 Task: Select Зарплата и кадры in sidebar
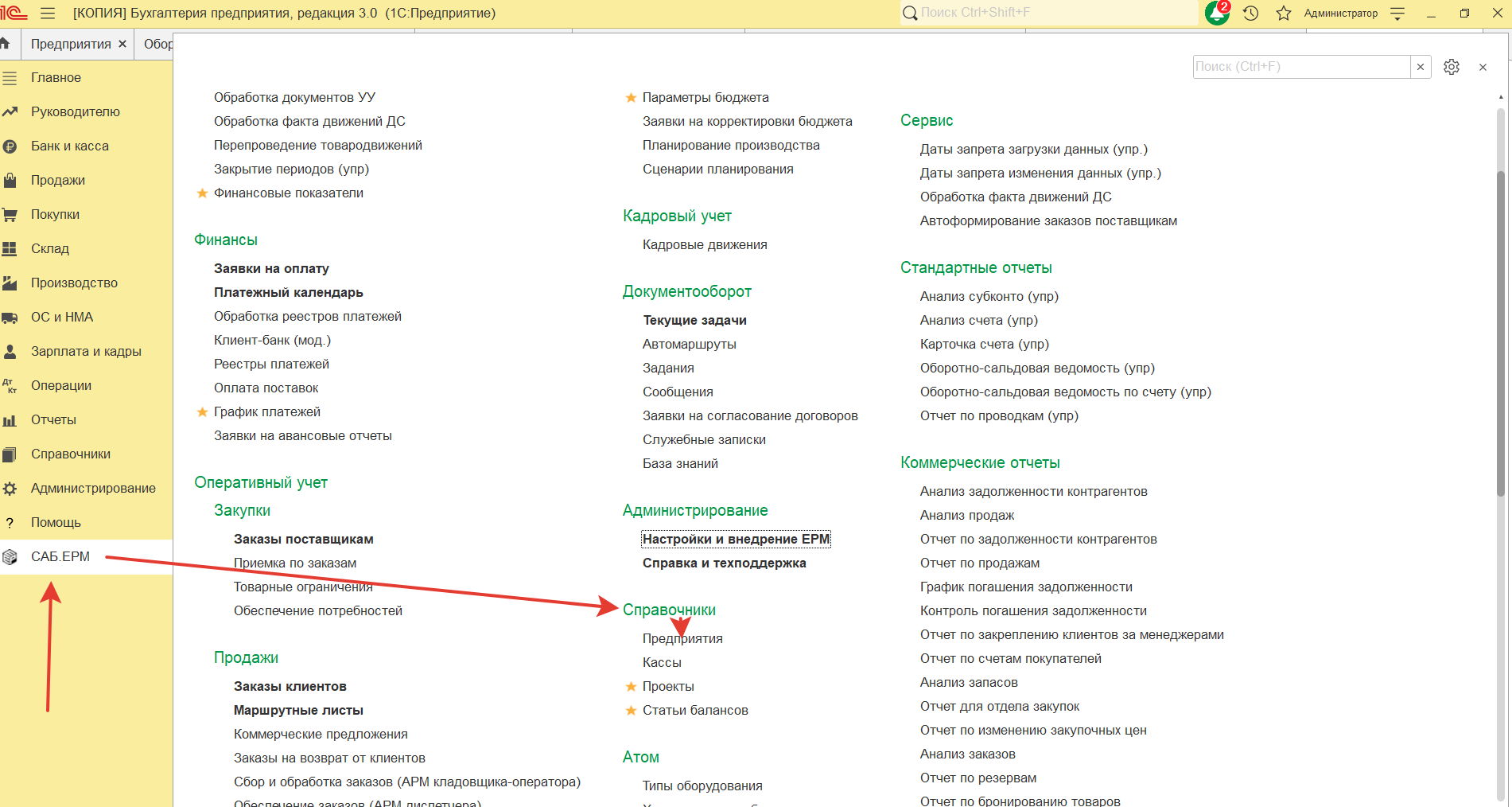point(86,352)
